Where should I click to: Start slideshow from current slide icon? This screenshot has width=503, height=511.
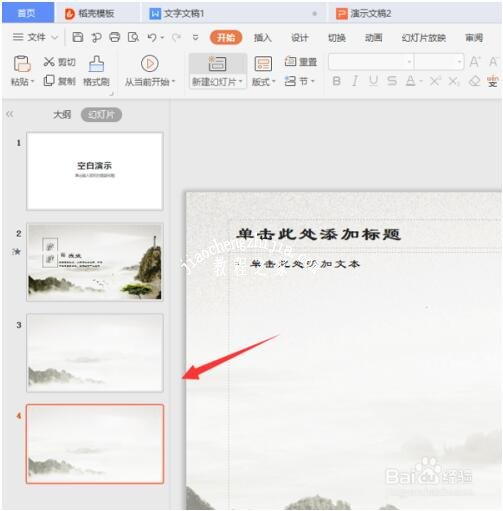(149, 63)
